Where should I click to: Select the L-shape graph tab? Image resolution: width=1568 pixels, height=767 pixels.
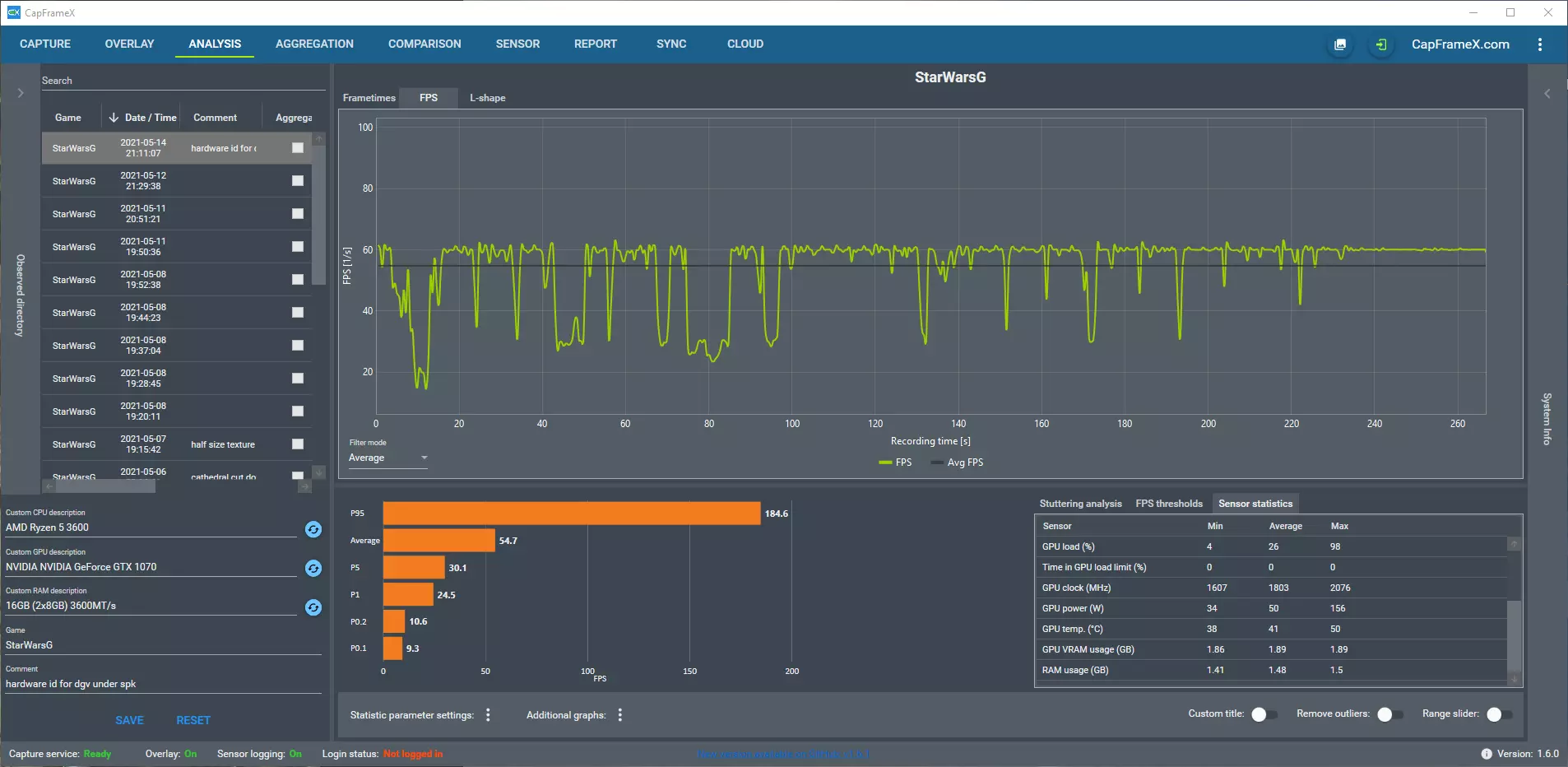tap(487, 98)
